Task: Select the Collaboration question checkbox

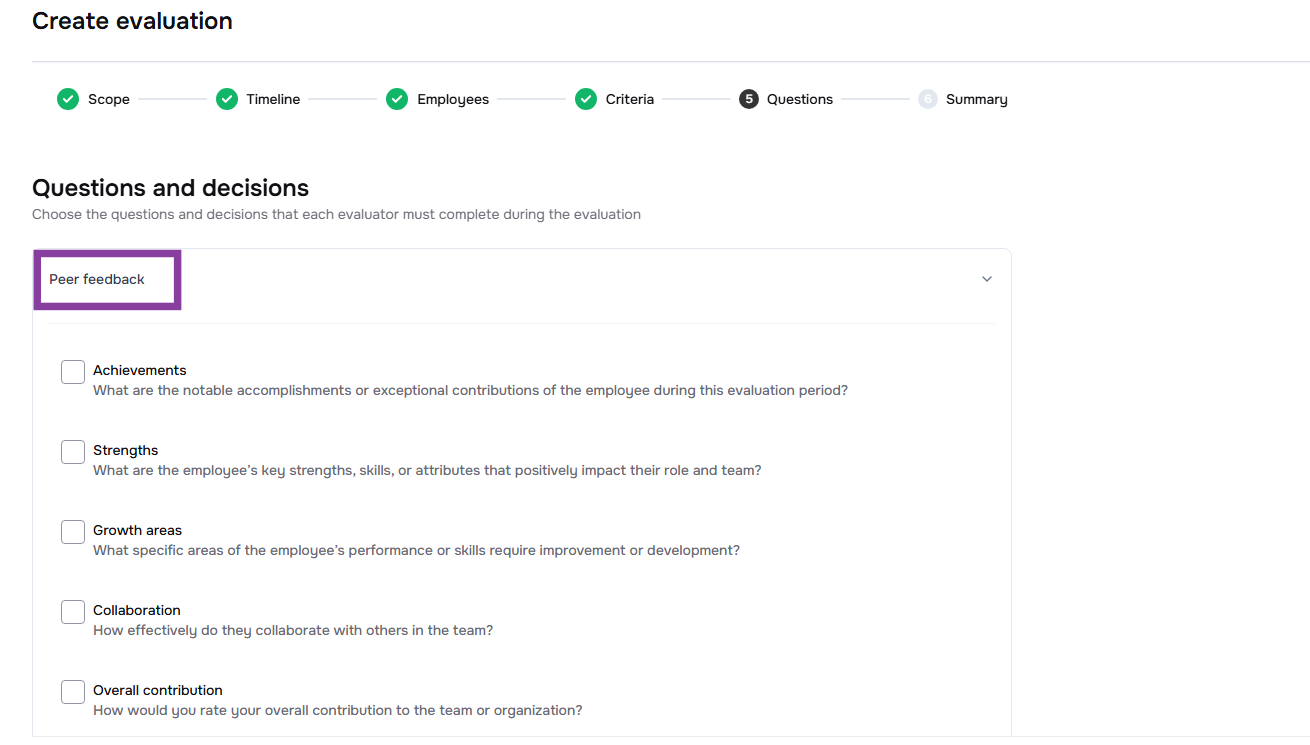Action: pyautogui.click(x=73, y=612)
